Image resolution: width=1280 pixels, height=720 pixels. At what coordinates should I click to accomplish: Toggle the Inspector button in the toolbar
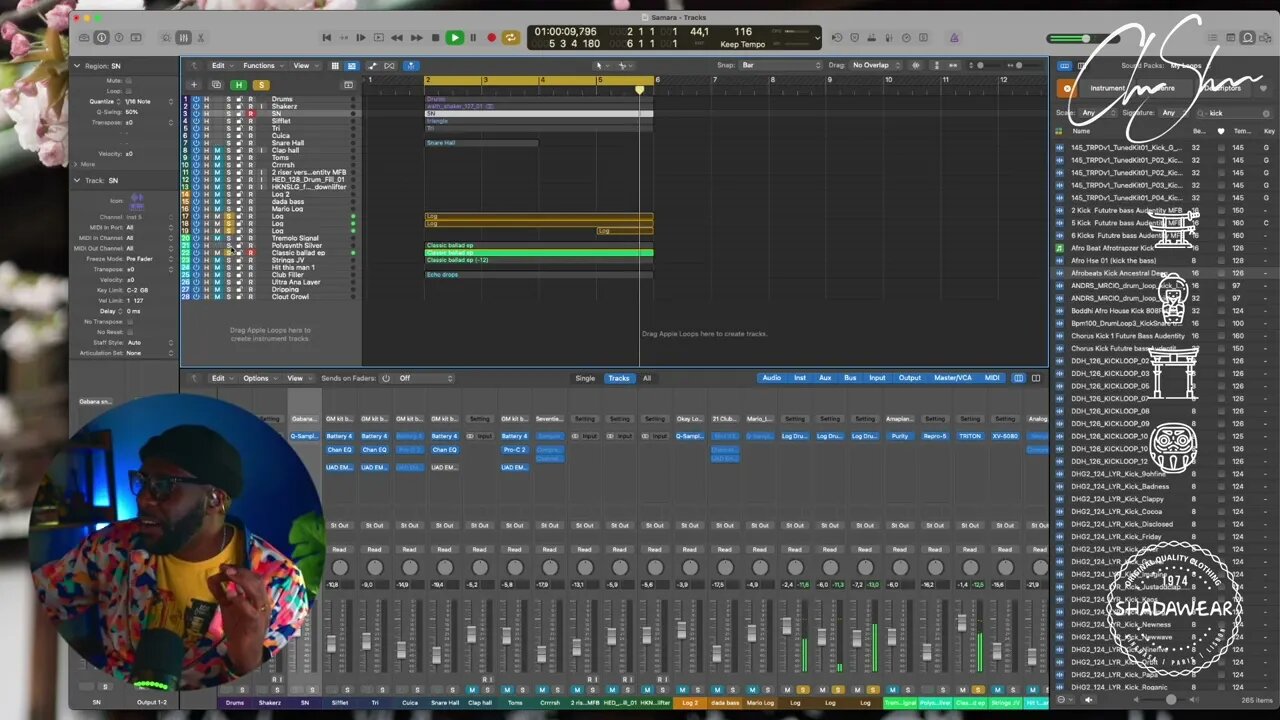coord(101,38)
